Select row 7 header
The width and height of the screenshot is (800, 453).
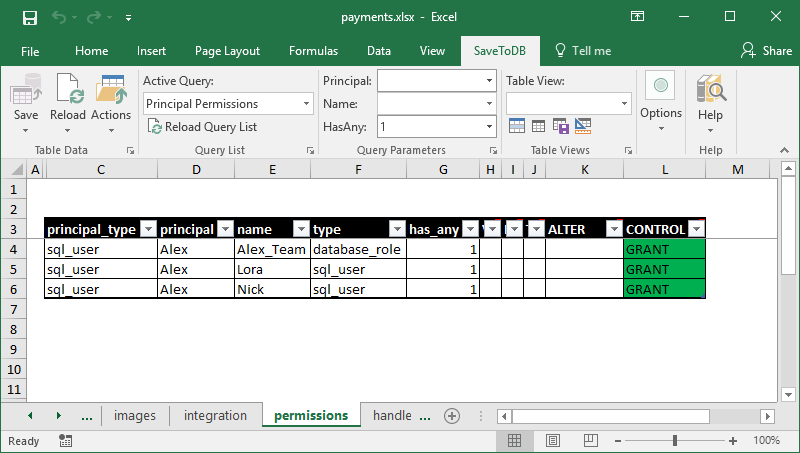[x=14, y=310]
